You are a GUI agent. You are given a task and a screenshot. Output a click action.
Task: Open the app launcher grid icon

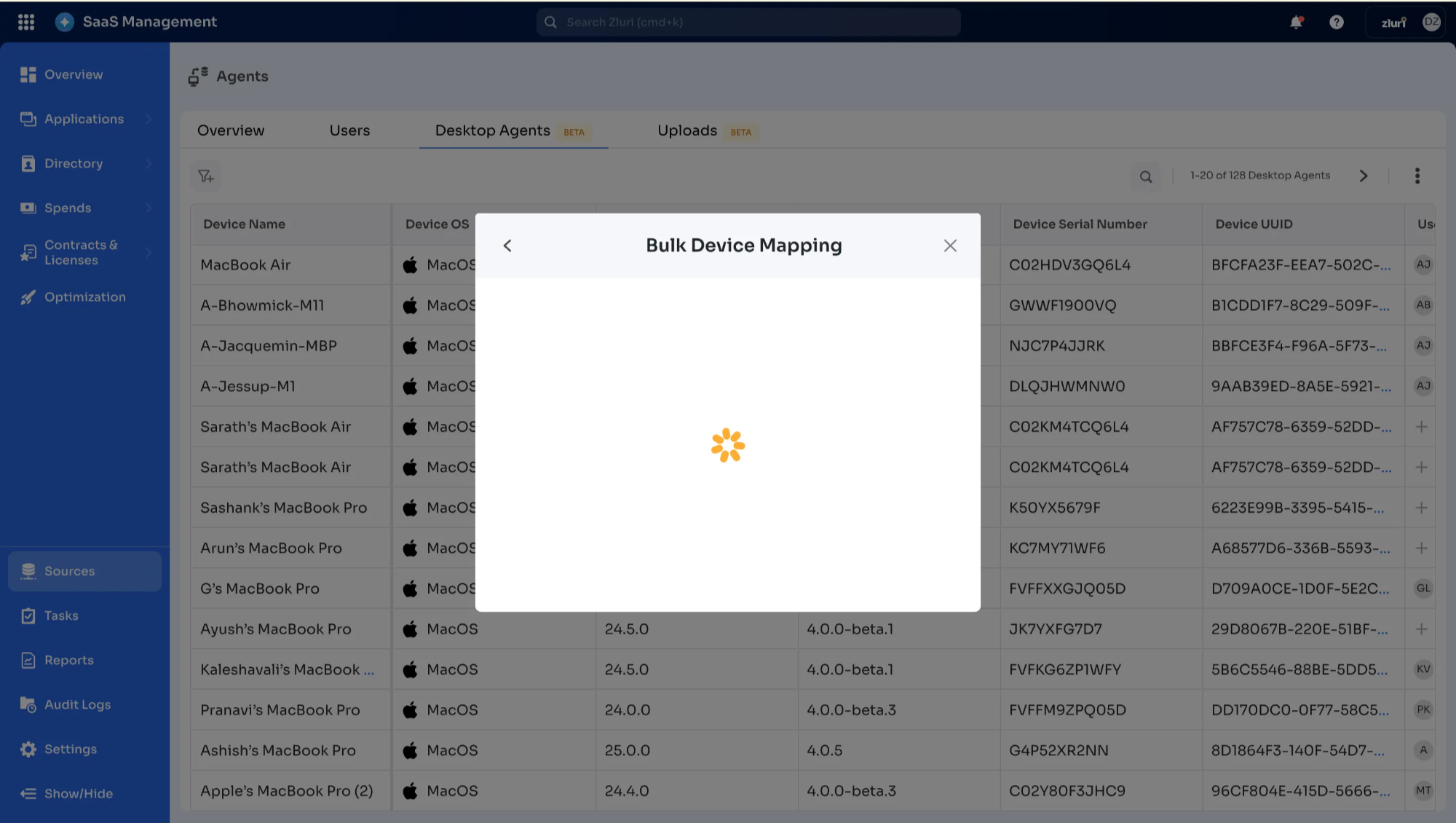pos(26,22)
